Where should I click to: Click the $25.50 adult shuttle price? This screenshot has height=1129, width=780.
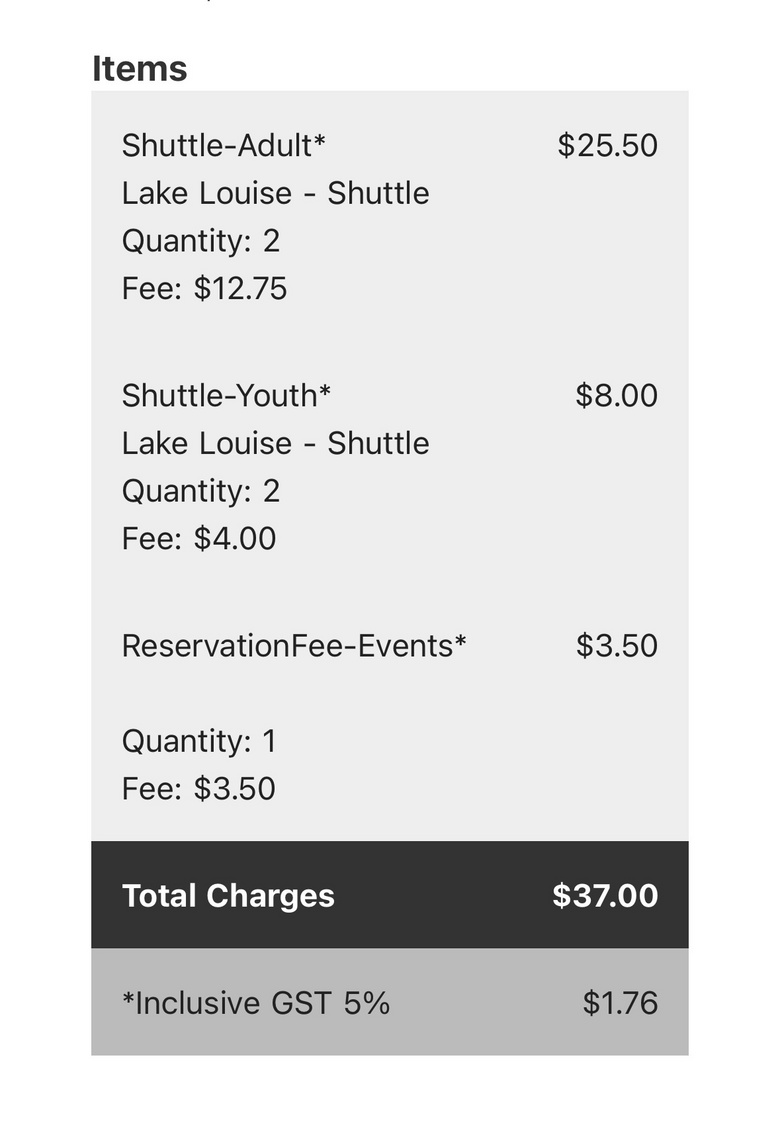click(607, 145)
